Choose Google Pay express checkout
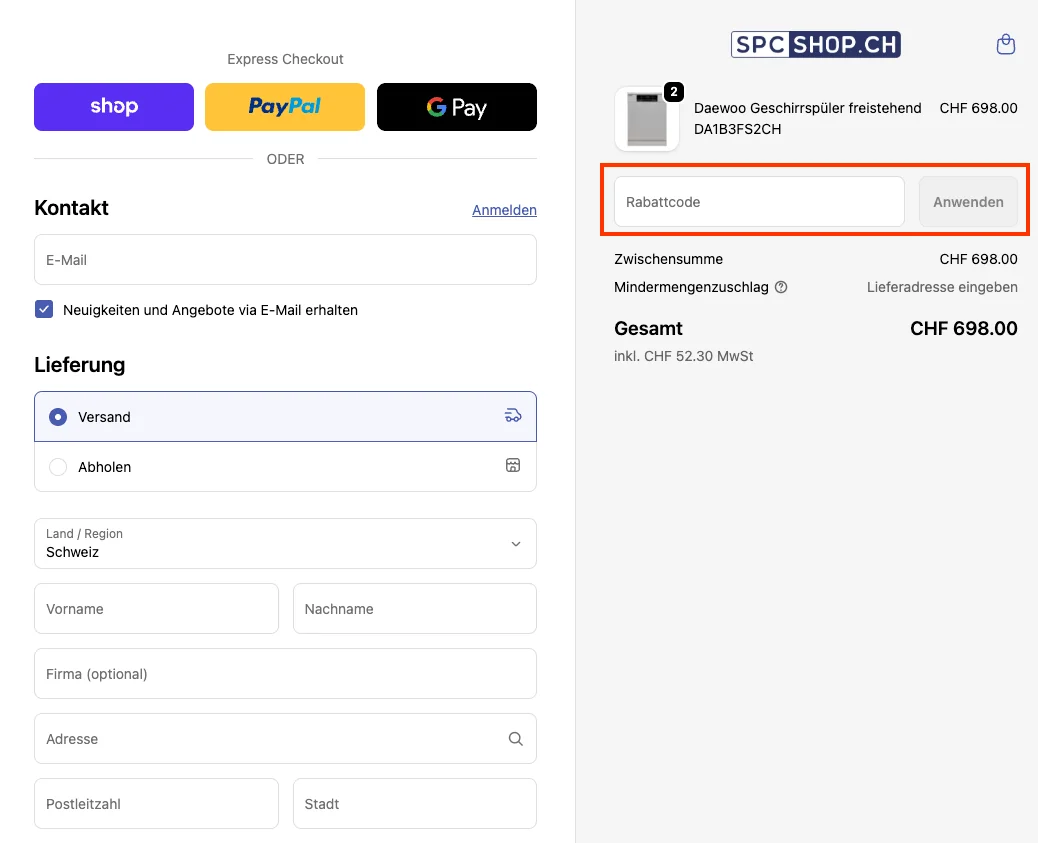The image size is (1038, 843). point(456,106)
